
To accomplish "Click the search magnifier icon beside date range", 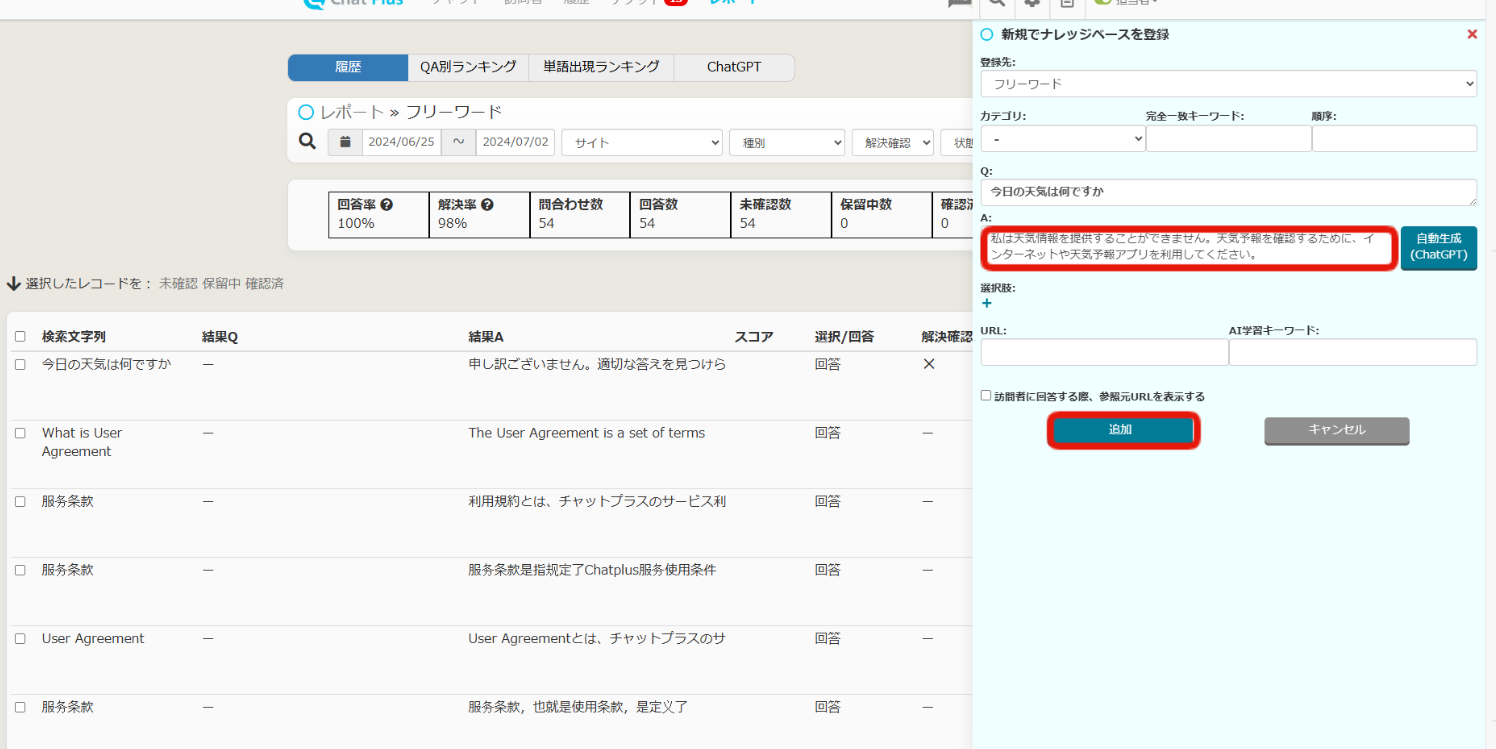I will click(x=308, y=141).
